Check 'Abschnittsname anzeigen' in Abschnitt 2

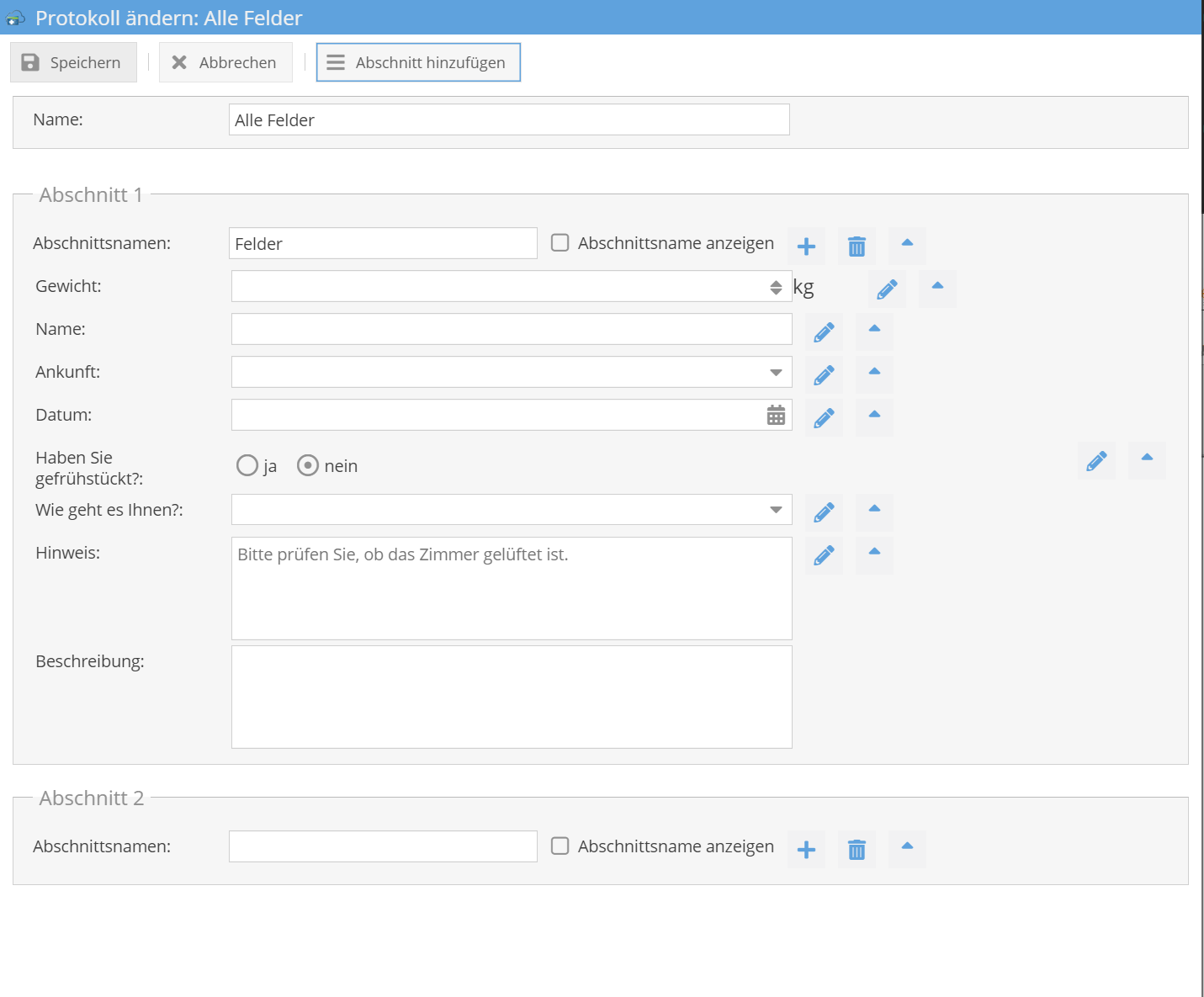tap(560, 846)
